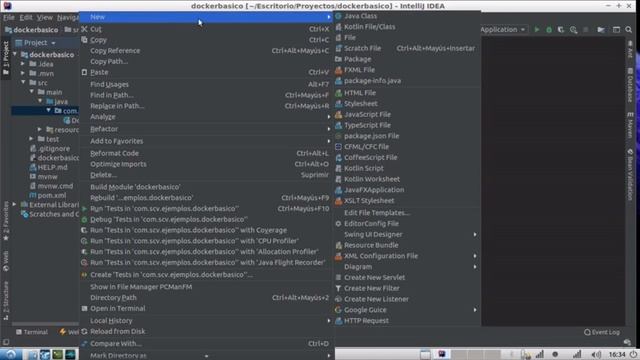The height and width of the screenshot is (360, 640).
Task: Open the Search Everywhere magnifier icon
Action: [629, 29]
